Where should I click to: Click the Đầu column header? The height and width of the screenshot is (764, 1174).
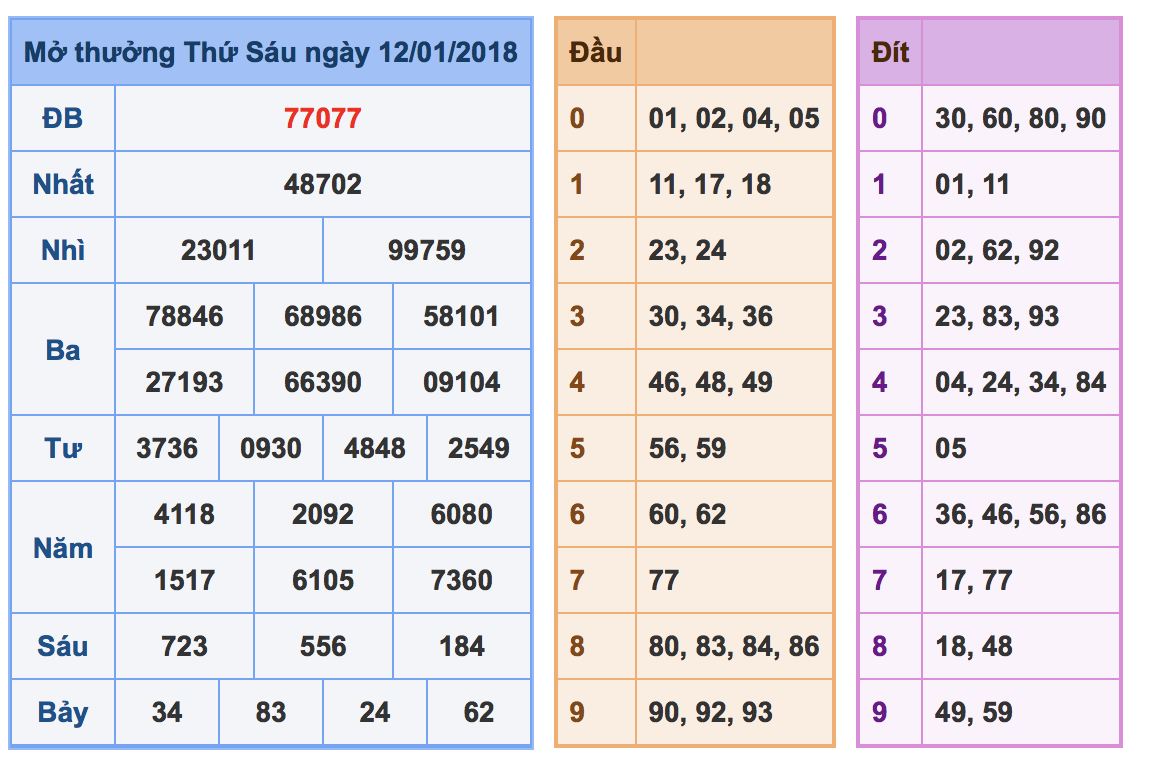click(x=595, y=52)
